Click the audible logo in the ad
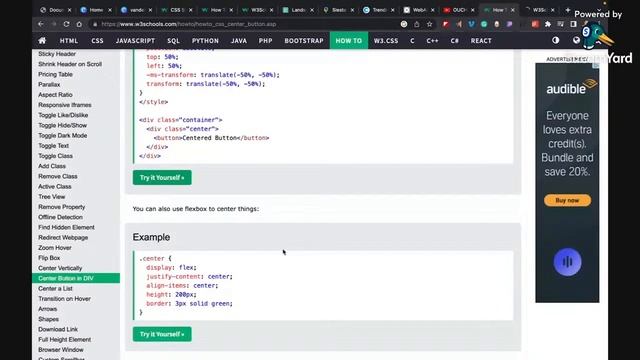This screenshot has width=640, height=360. point(571,87)
